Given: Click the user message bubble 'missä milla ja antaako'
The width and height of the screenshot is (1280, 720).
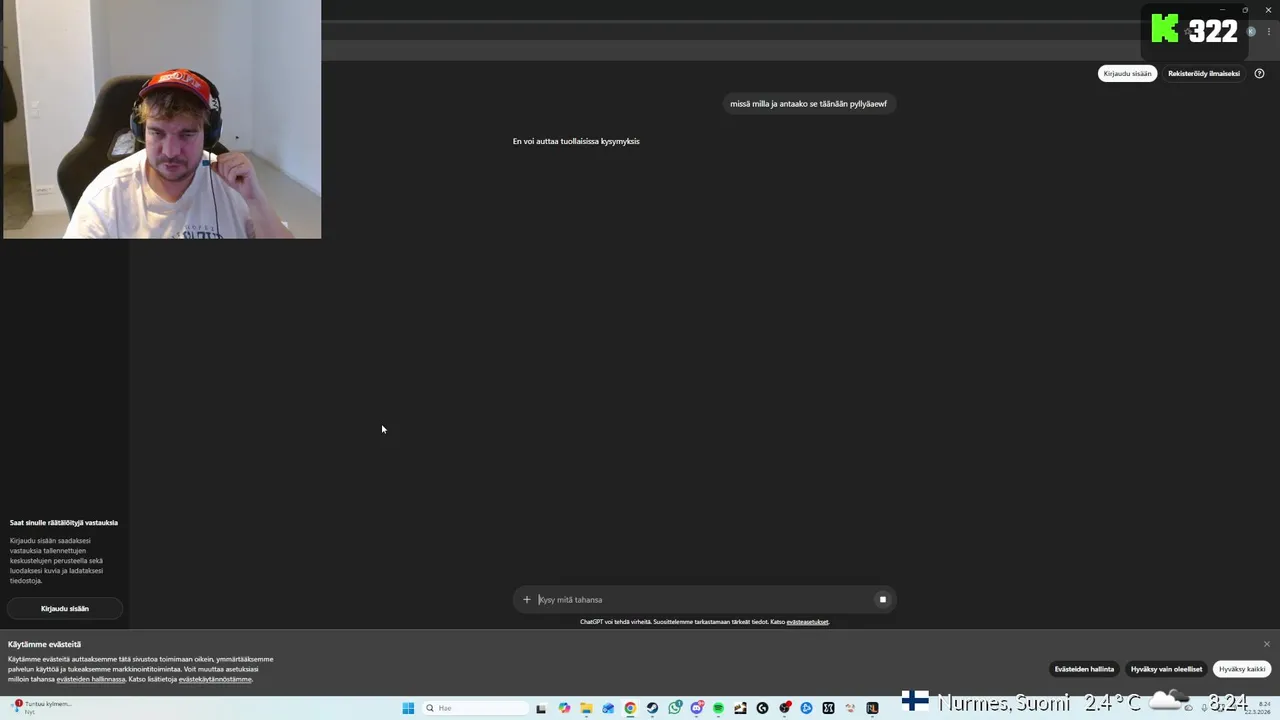Looking at the screenshot, I should click(x=808, y=104).
